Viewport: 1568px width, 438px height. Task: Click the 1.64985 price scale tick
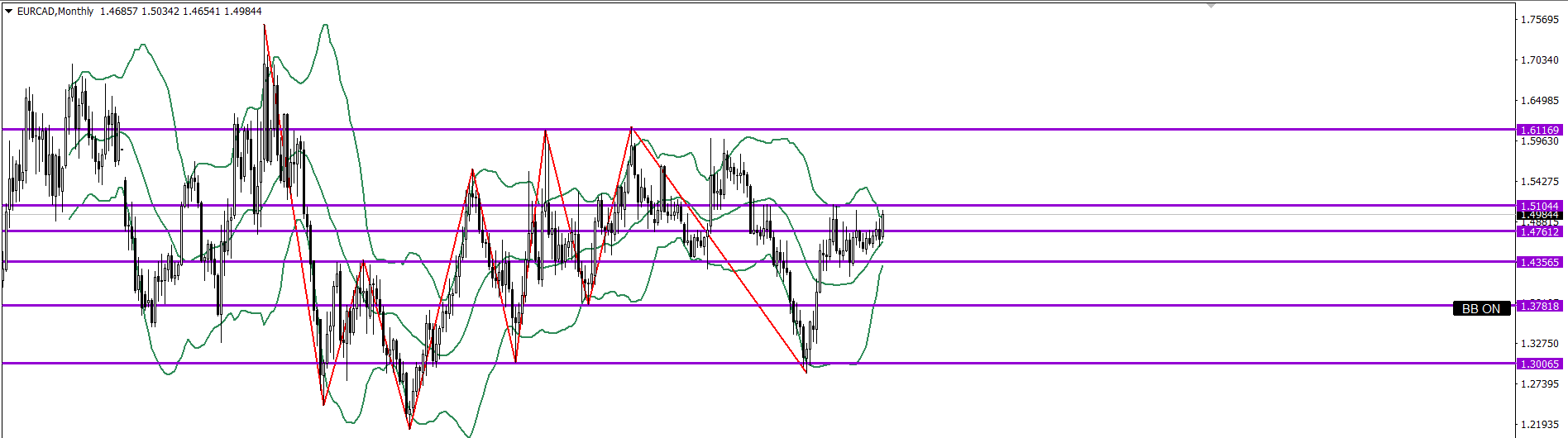coord(1540,101)
